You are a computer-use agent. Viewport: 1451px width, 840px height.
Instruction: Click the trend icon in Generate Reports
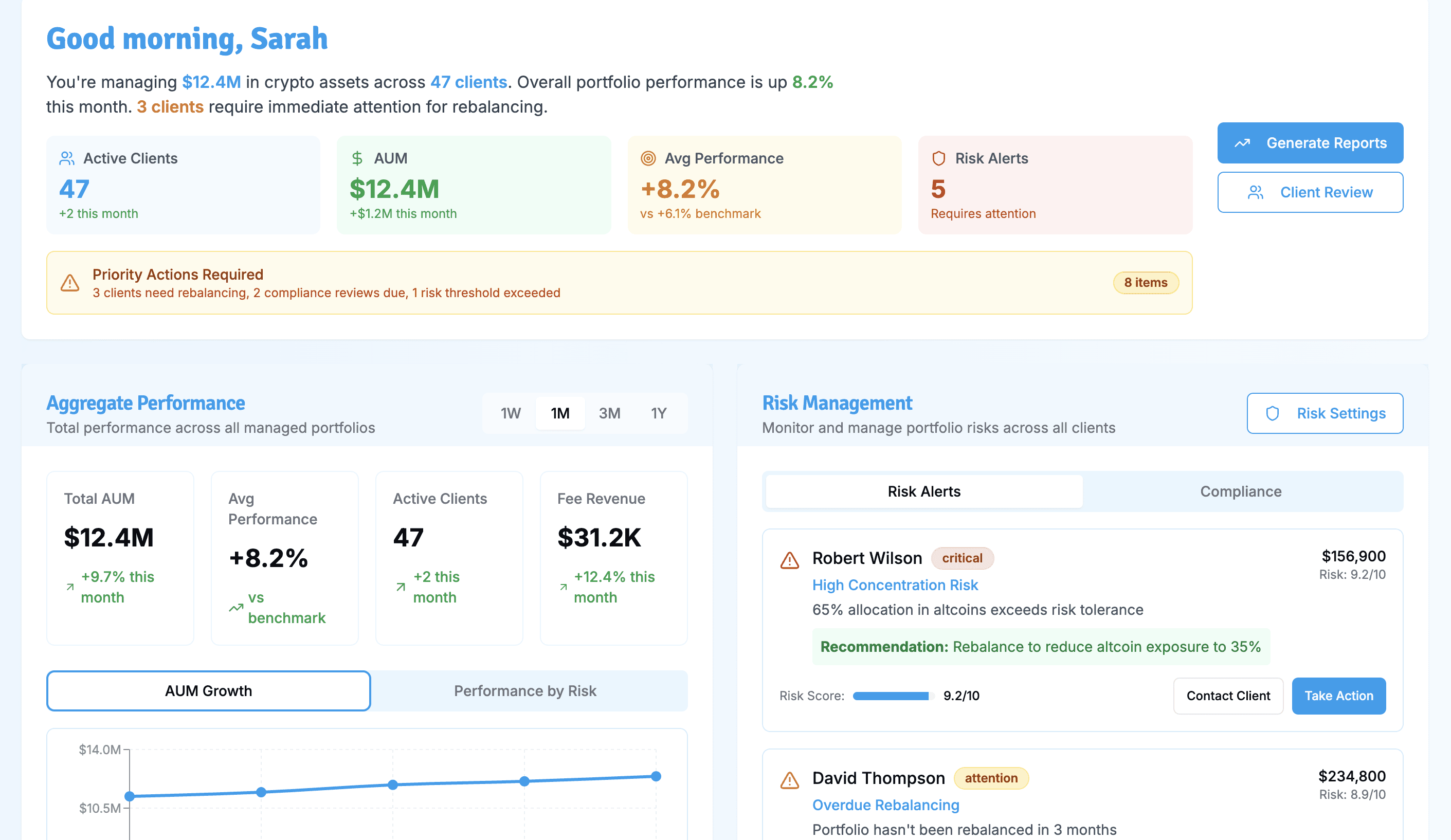point(1242,143)
